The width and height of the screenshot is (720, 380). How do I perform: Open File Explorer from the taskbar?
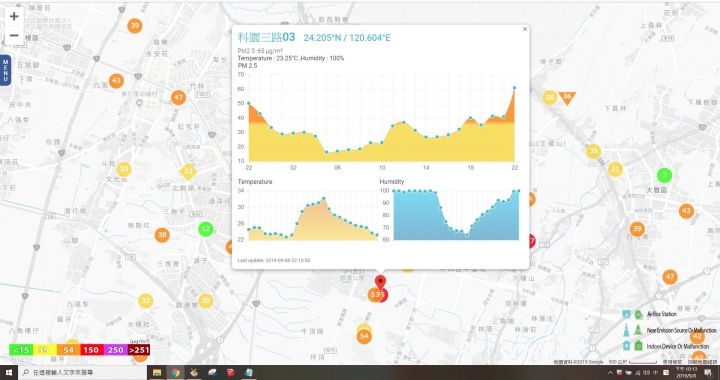157,373
